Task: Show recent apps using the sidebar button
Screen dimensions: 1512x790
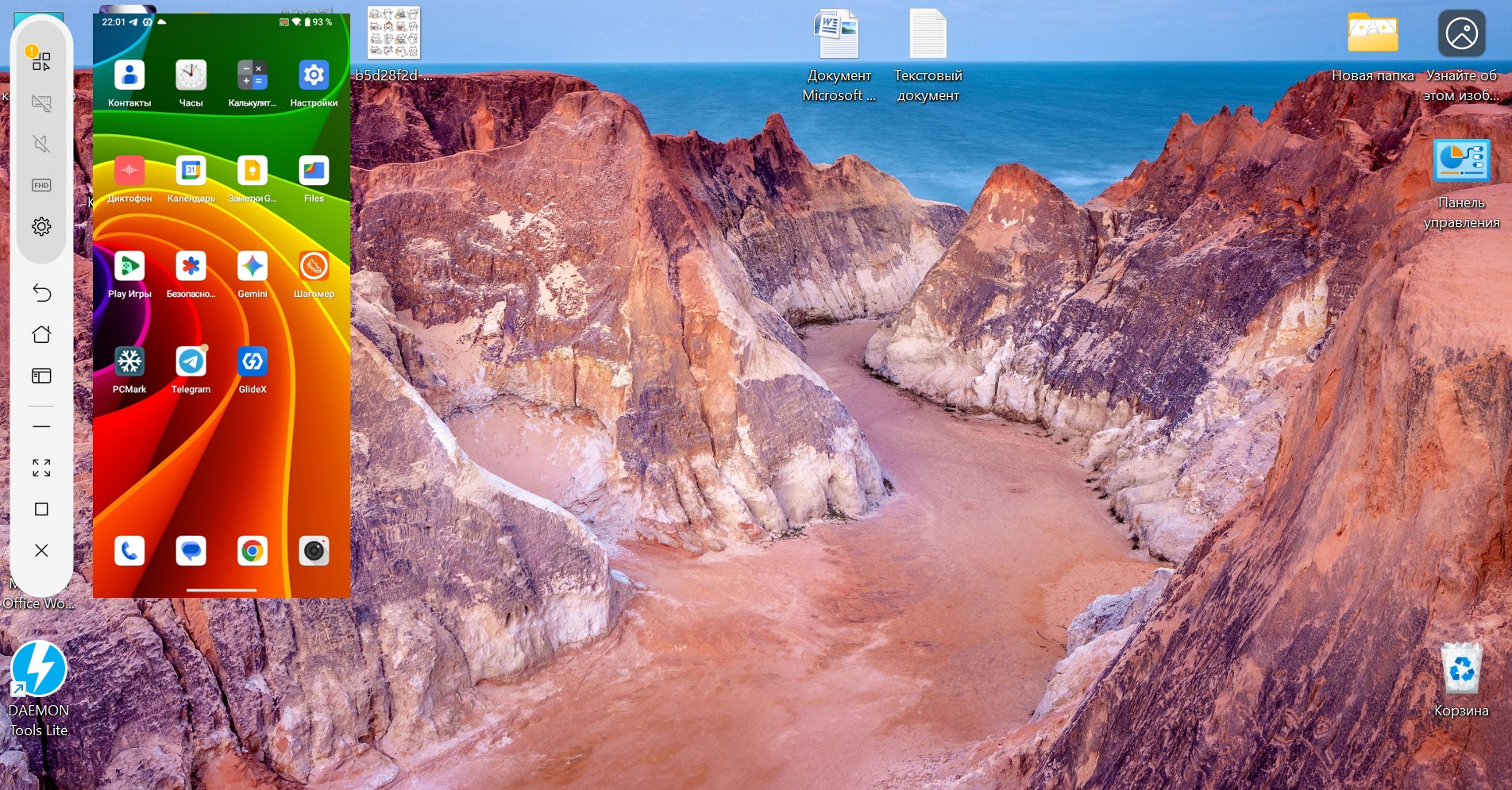Action: [x=41, y=376]
